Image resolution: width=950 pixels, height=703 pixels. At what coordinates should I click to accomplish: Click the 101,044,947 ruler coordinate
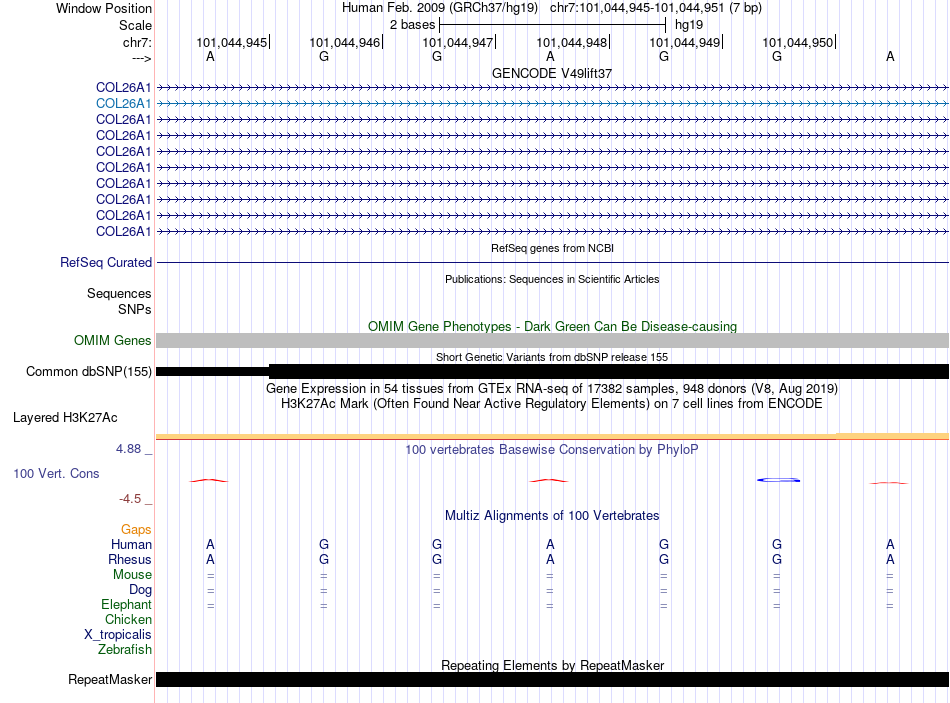tap(457, 42)
